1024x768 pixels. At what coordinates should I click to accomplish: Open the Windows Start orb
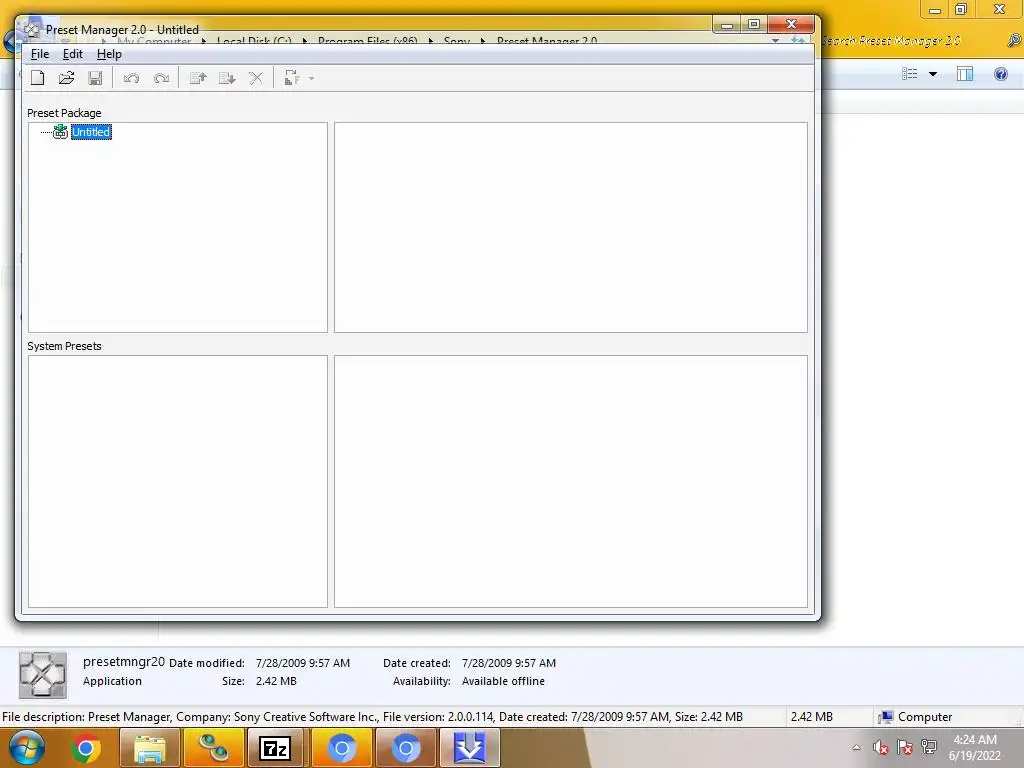tap(27, 748)
